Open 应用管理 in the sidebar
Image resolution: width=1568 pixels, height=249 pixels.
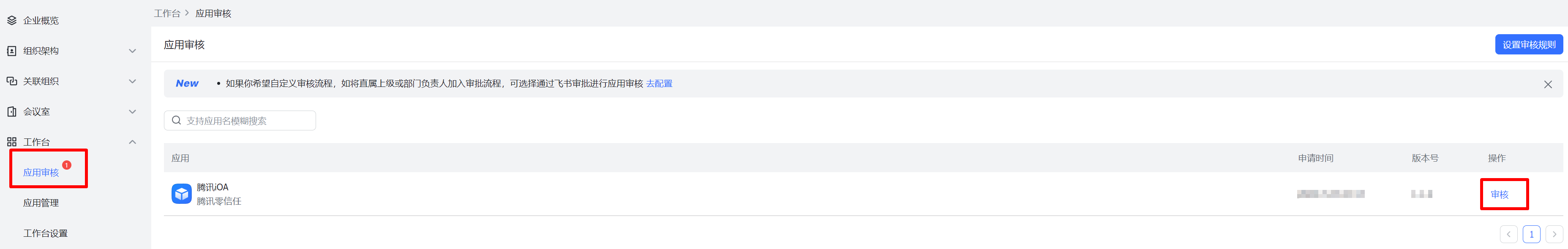[x=41, y=203]
